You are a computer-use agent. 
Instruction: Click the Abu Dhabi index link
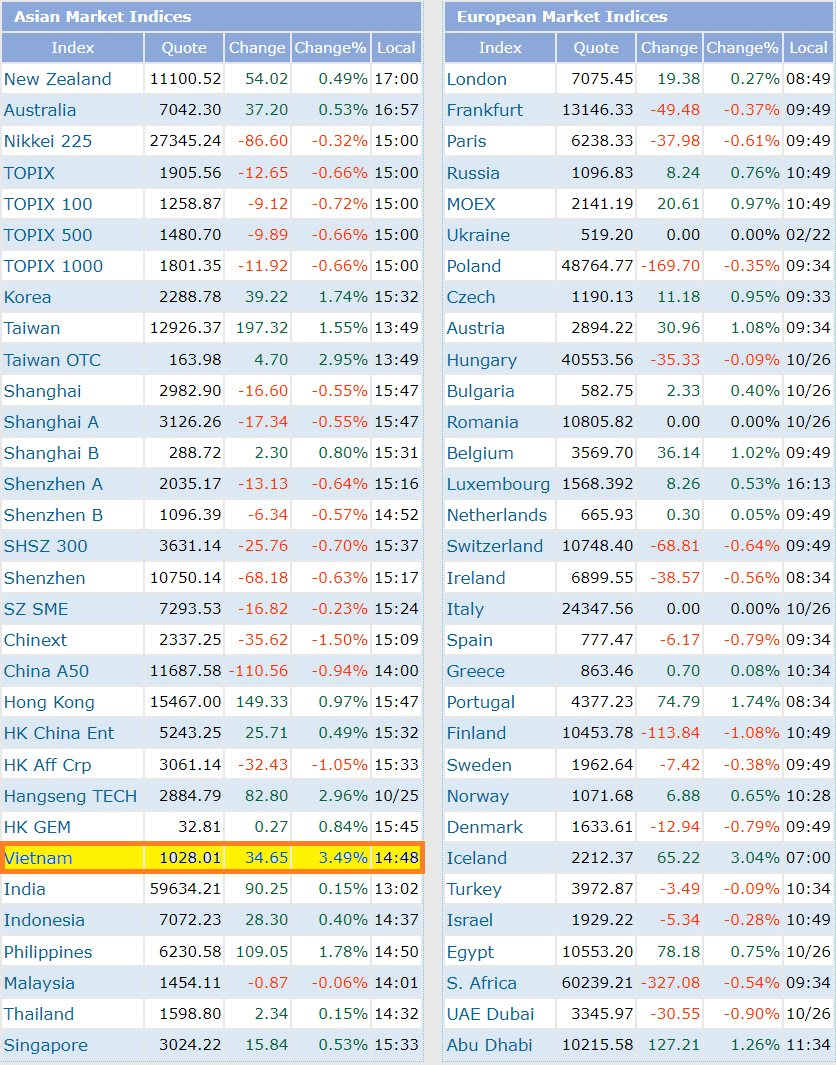point(490,1045)
